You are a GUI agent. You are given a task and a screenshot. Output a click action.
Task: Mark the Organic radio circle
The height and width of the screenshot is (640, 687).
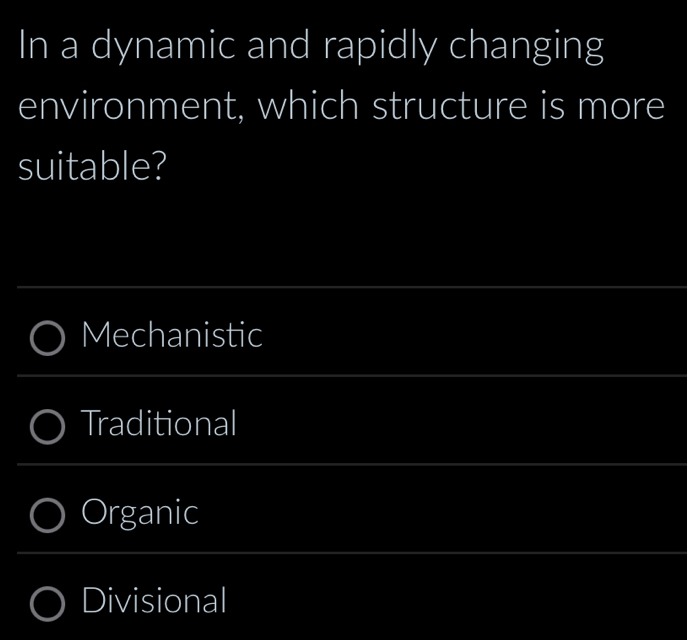(x=48, y=514)
